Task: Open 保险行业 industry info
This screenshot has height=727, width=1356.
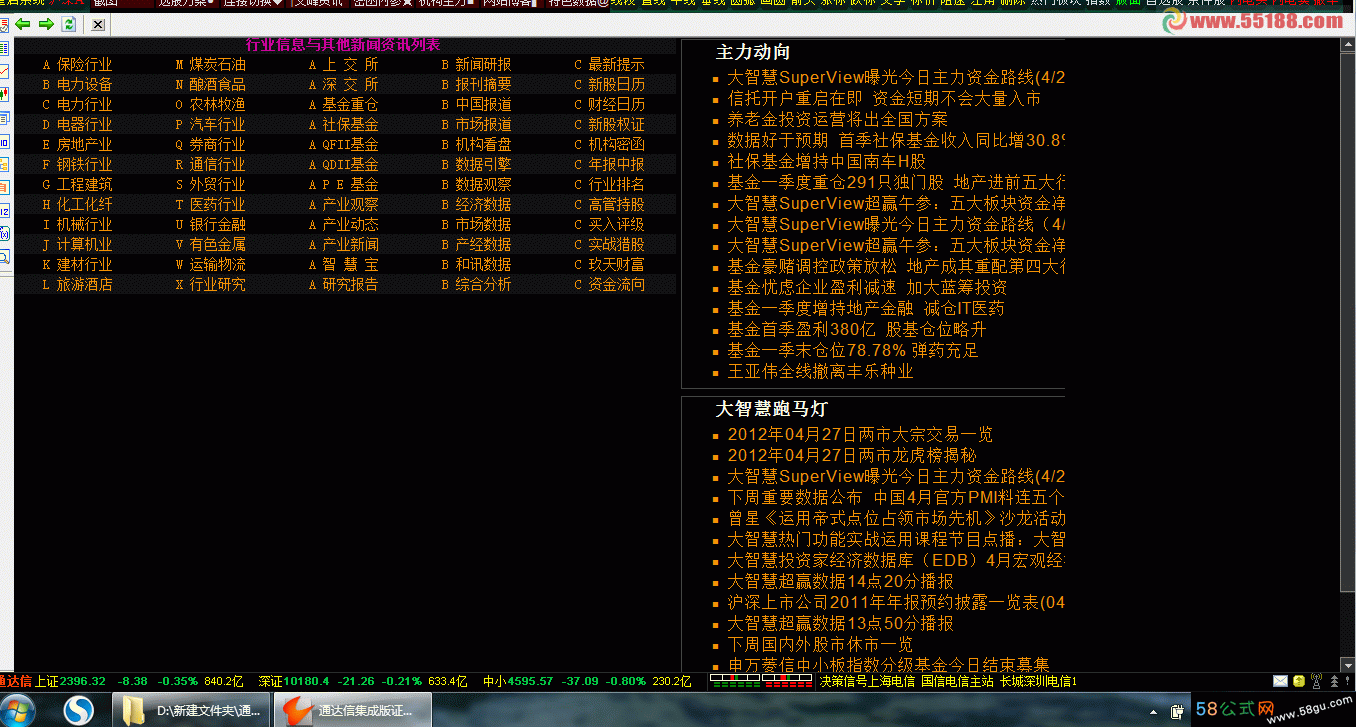Action: (x=84, y=65)
